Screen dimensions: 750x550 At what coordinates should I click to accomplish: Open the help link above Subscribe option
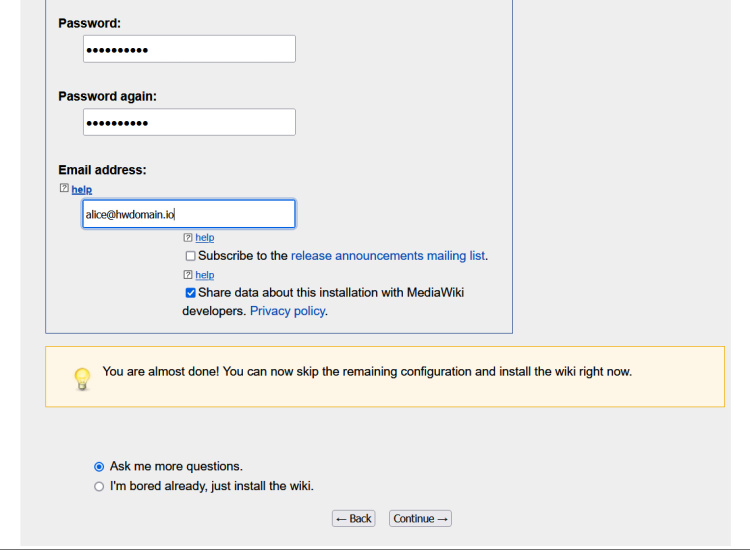(x=205, y=238)
